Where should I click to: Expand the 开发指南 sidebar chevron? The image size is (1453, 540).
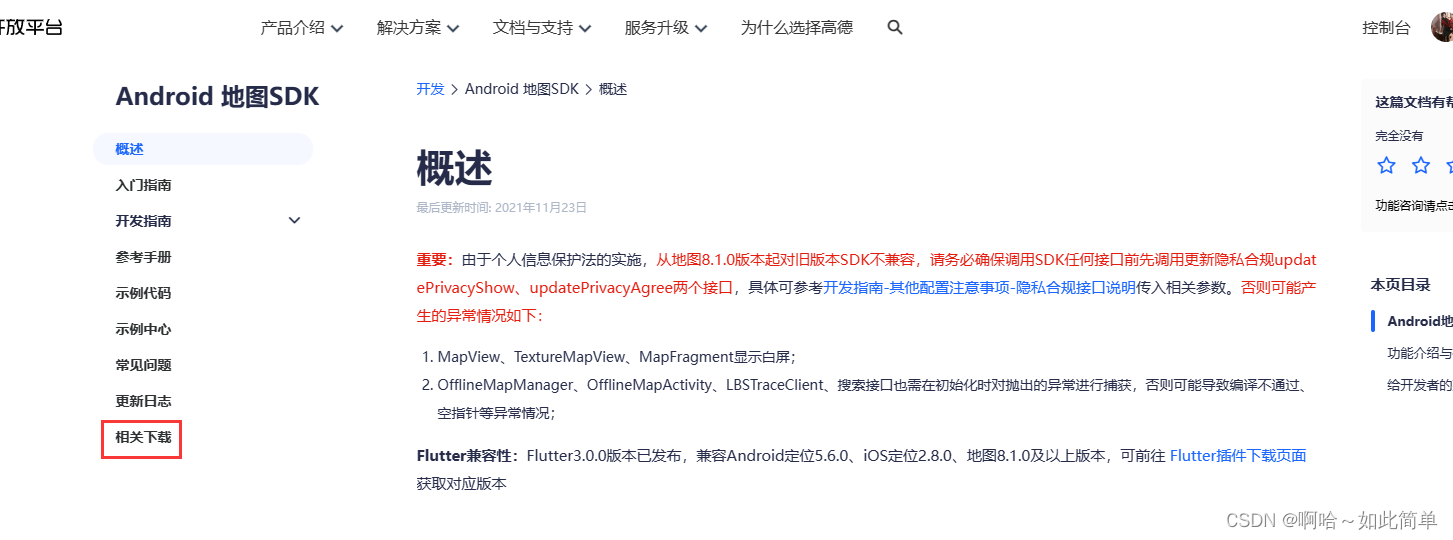294,221
